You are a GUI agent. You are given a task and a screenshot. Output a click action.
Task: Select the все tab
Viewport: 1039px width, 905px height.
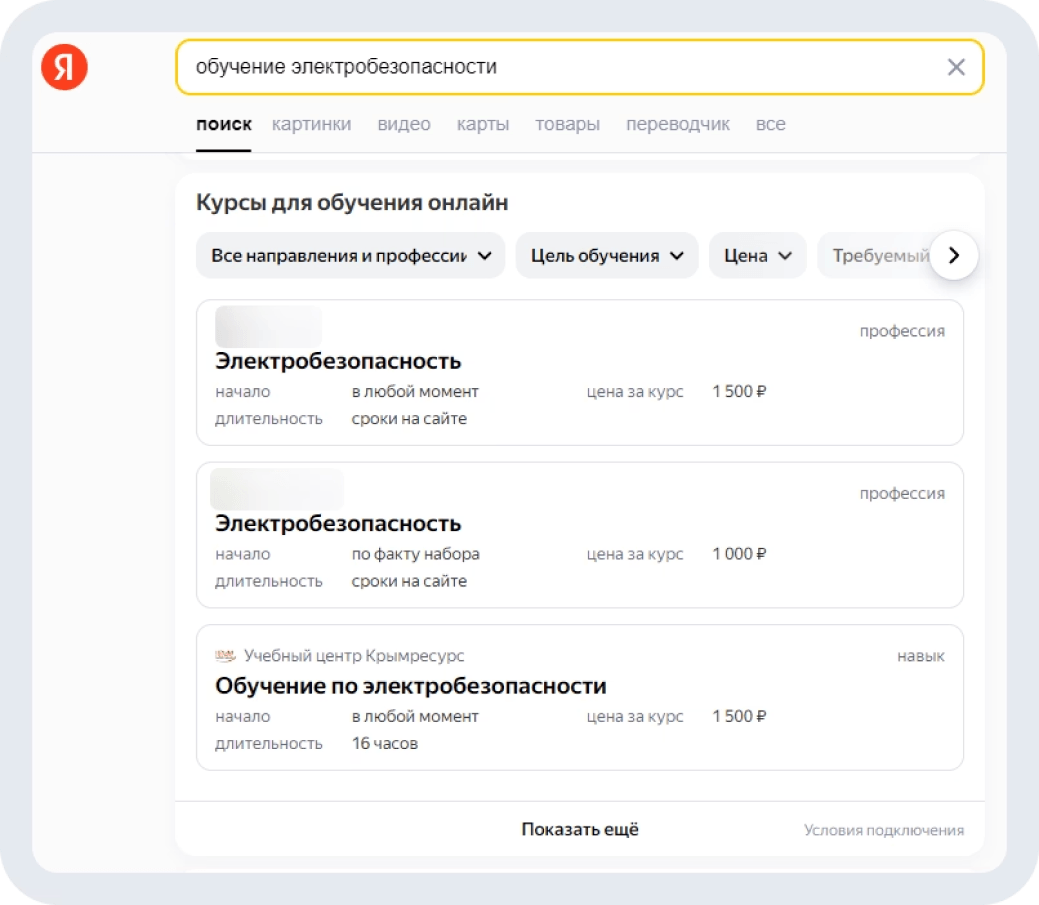tap(770, 124)
